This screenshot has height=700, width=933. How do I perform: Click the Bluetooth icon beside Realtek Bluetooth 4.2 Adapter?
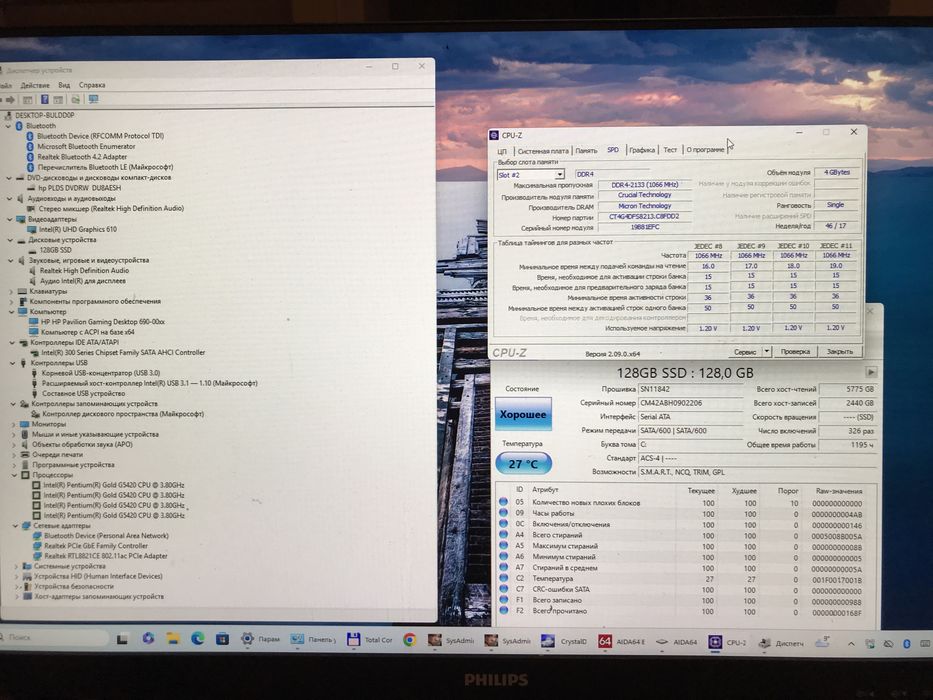[30, 157]
